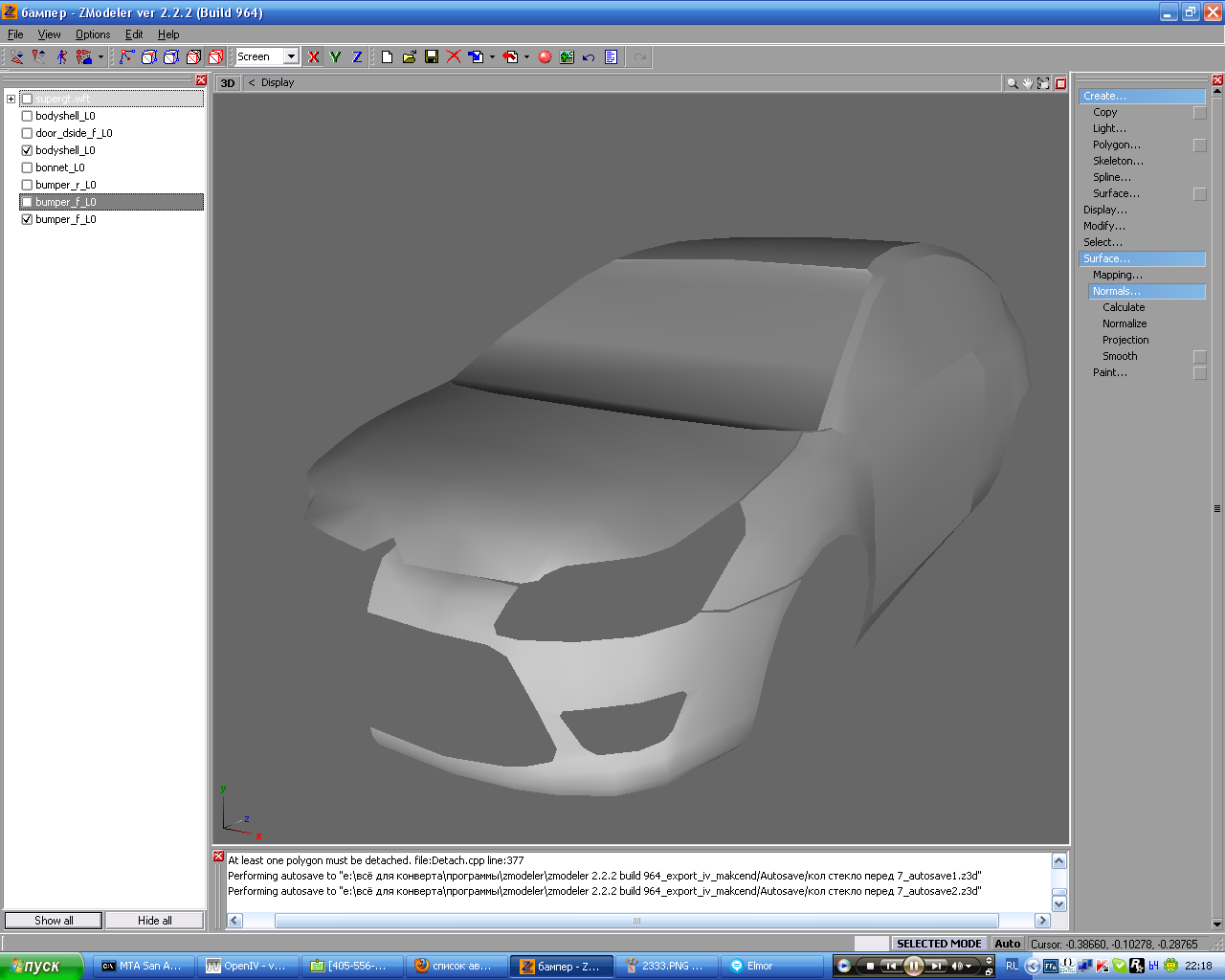Click the Open file folder icon

(x=410, y=57)
